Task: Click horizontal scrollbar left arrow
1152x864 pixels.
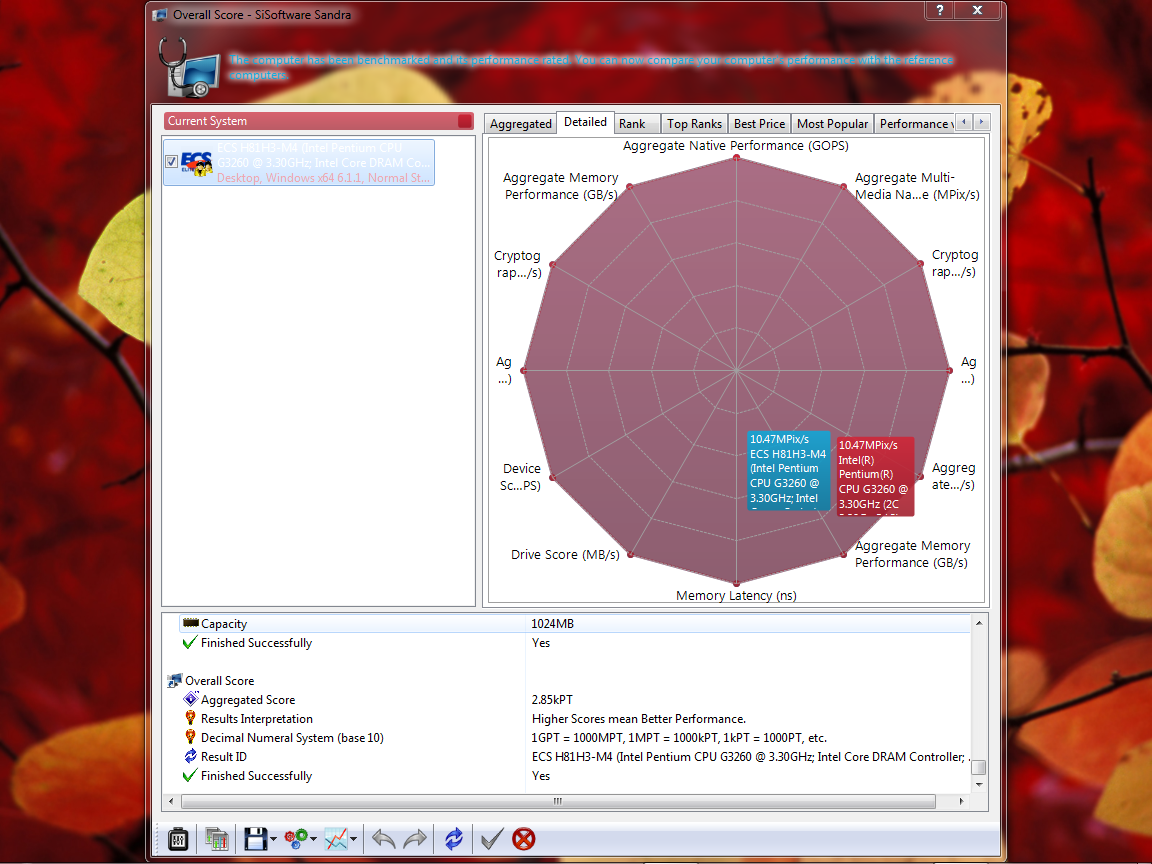Action: pyautogui.click(x=171, y=801)
